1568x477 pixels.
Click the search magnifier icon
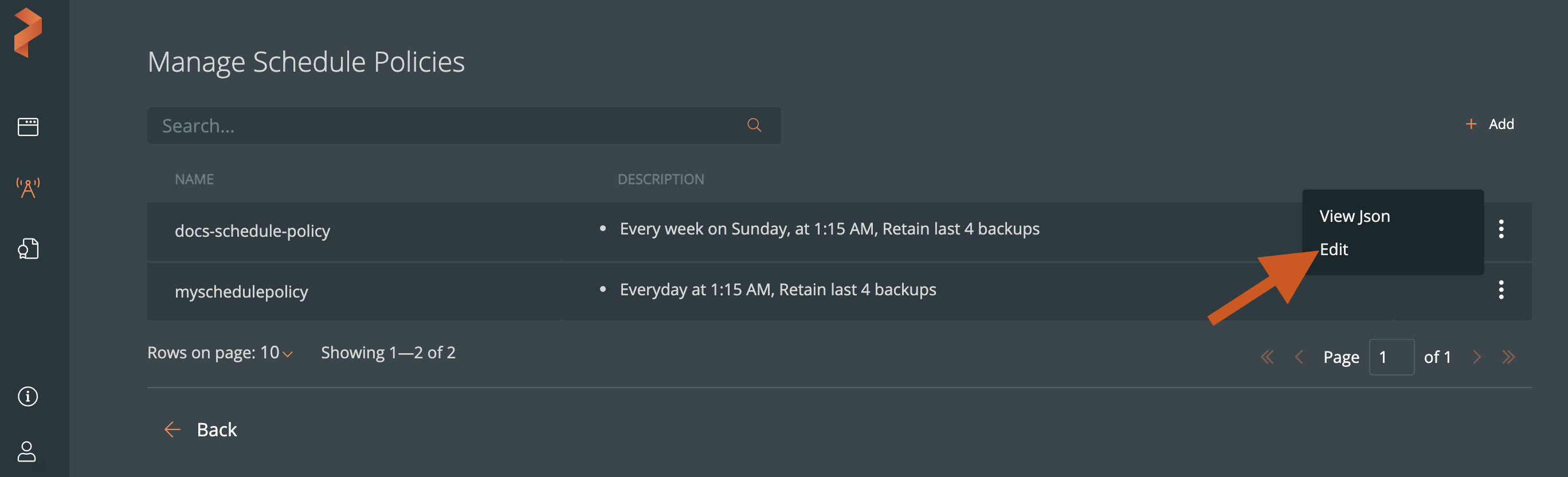coord(754,126)
